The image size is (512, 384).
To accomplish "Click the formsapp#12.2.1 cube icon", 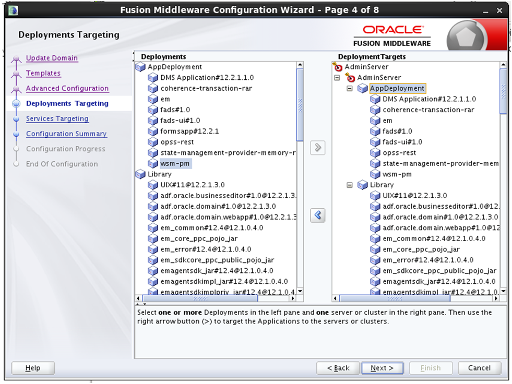I will click(153, 131).
